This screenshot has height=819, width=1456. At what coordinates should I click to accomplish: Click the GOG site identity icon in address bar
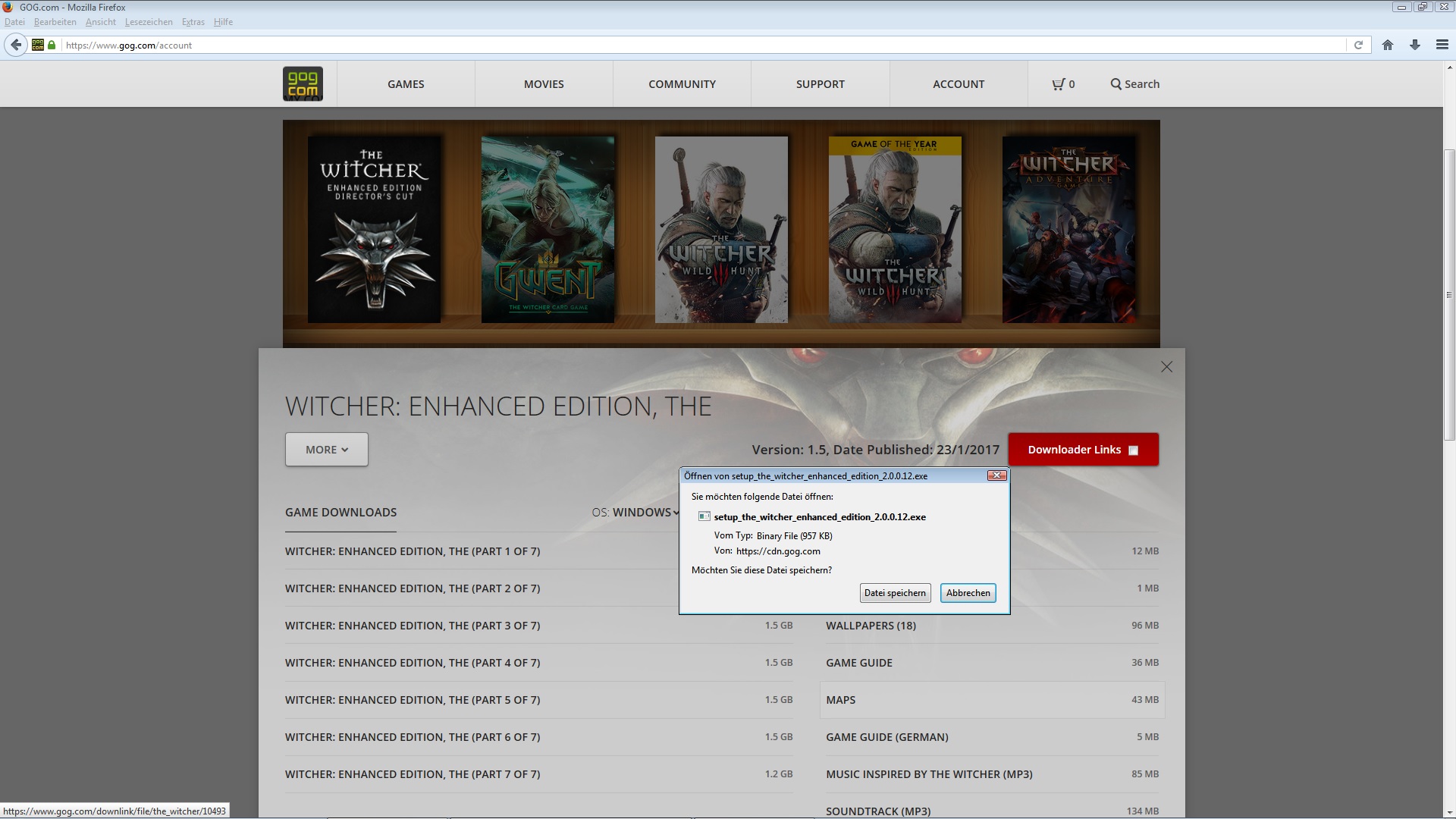tap(38, 45)
